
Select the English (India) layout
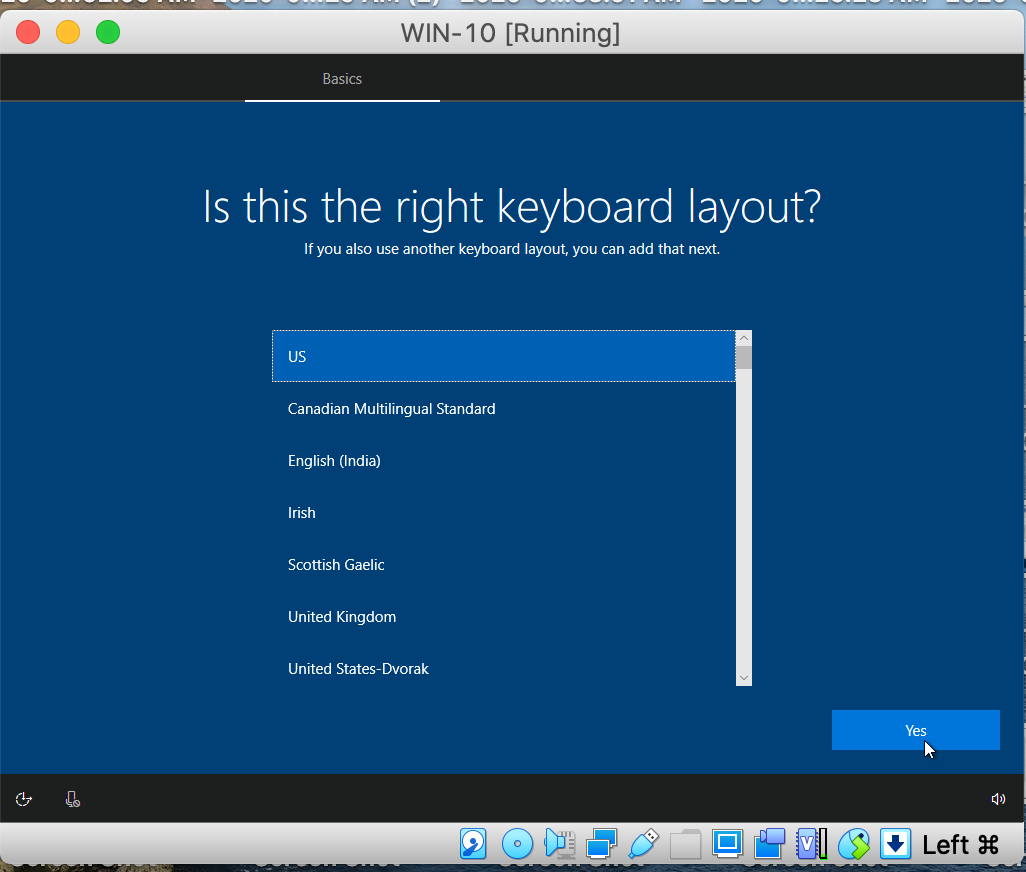click(504, 461)
